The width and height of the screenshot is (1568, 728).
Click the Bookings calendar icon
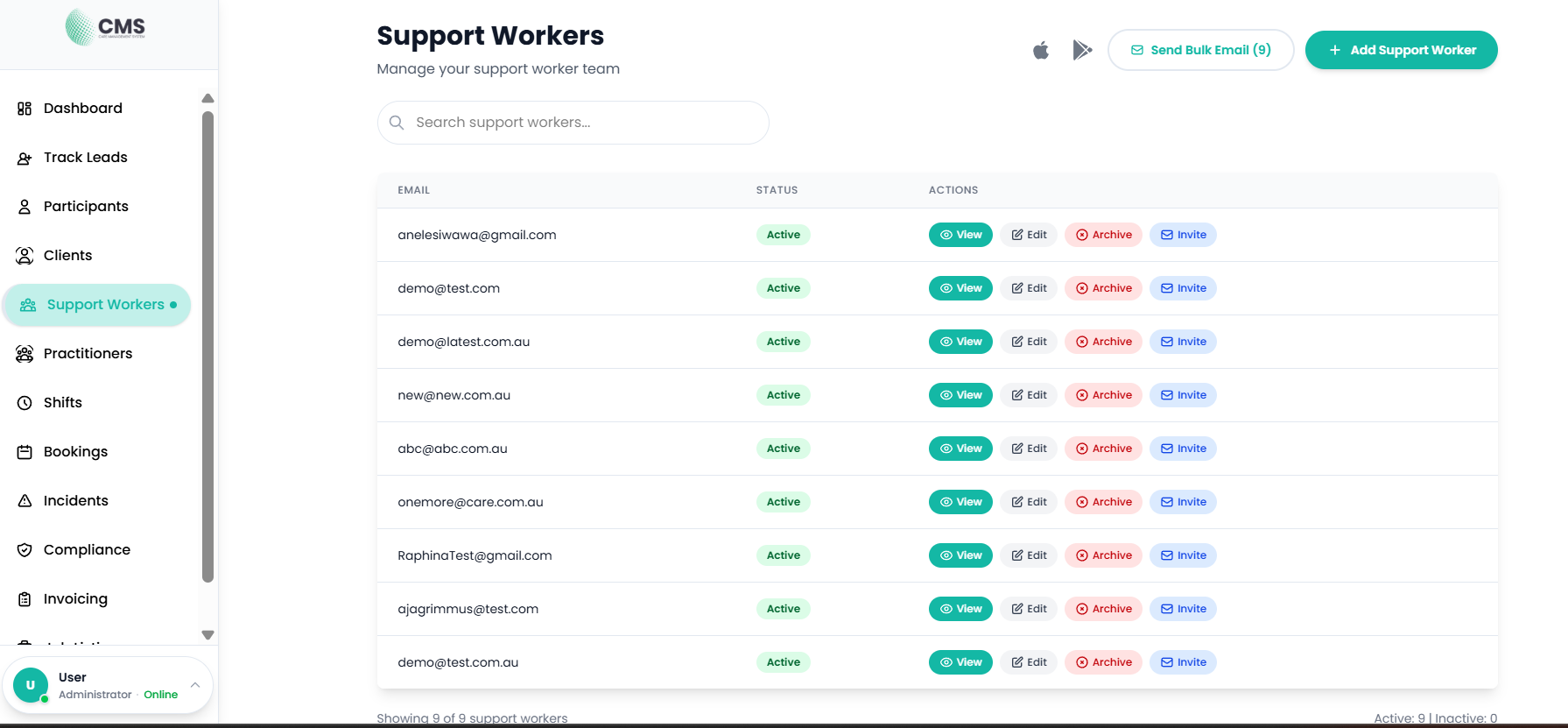coord(25,452)
